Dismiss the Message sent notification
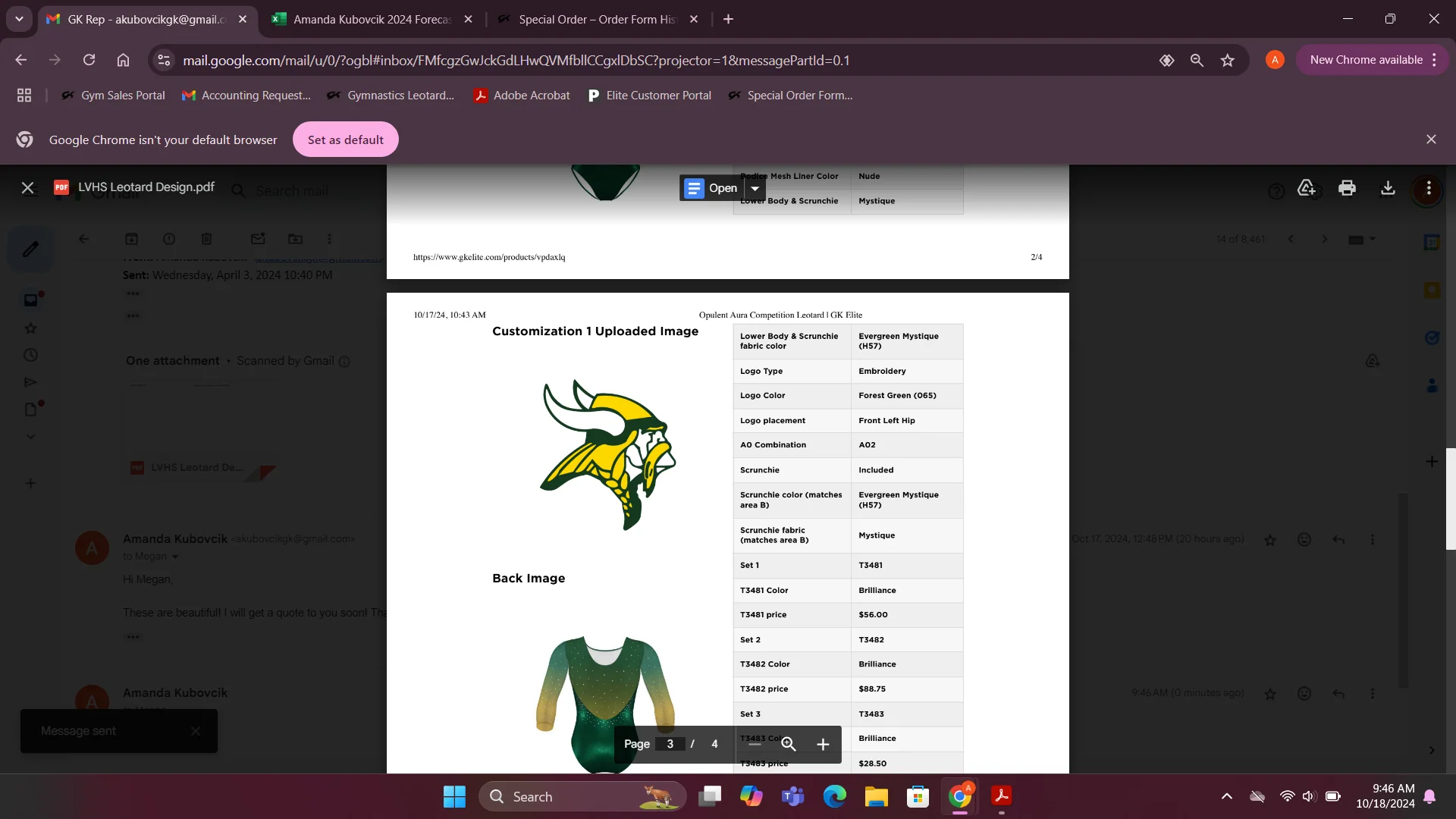 196,731
